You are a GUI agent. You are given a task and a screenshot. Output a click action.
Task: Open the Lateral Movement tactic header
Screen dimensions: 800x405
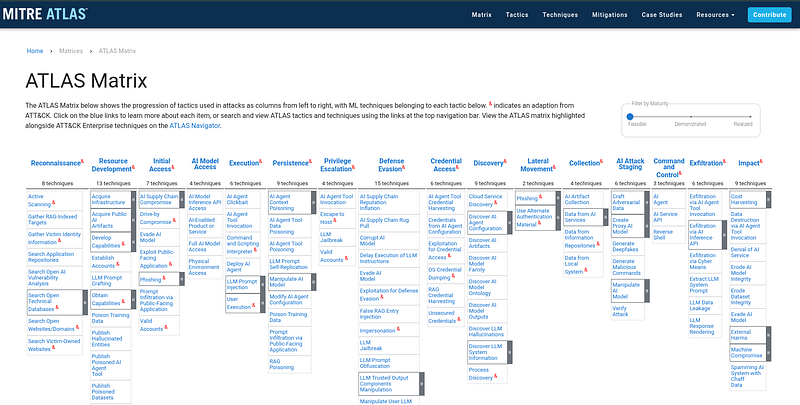(x=537, y=165)
